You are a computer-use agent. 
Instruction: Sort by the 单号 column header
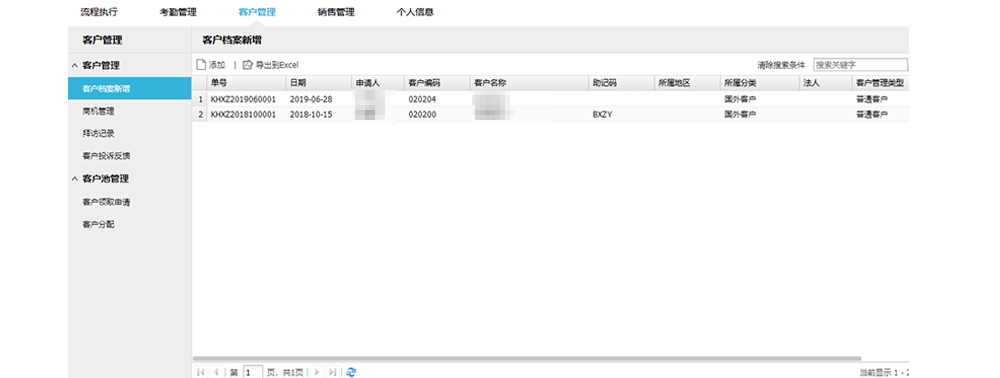pos(246,84)
